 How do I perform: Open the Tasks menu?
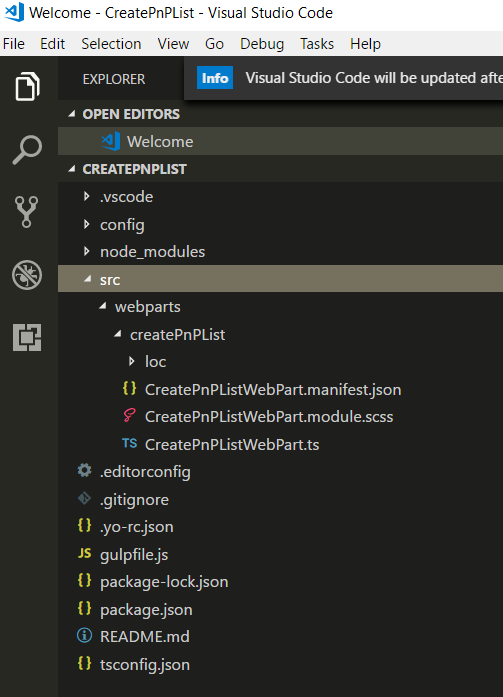317,44
